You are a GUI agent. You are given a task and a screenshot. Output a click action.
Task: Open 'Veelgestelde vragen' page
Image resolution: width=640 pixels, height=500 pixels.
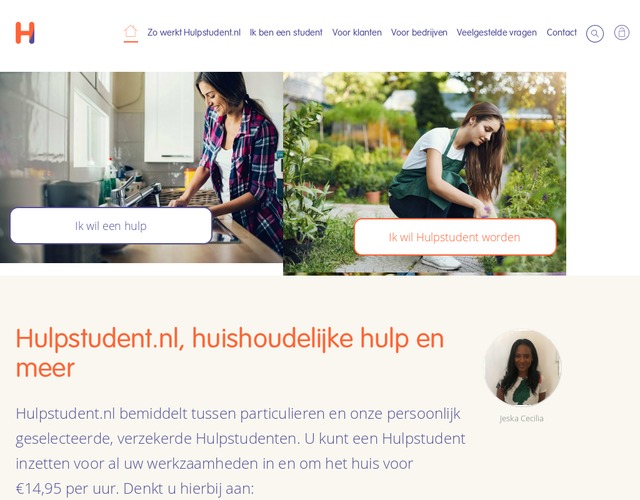tap(497, 33)
